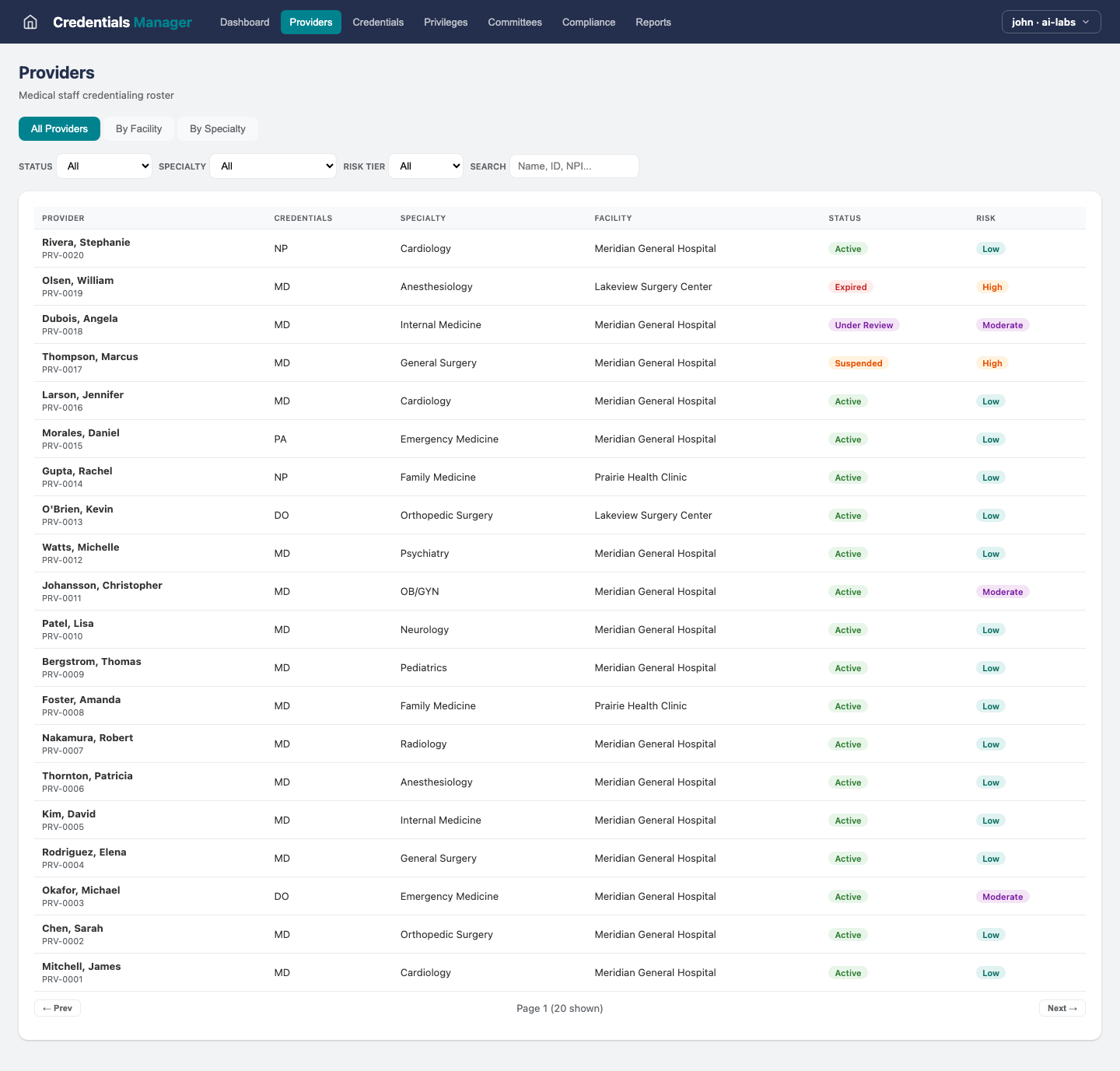Go to the next page of providers
Screen dimensions: 1120x1071
pos(1062,1008)
